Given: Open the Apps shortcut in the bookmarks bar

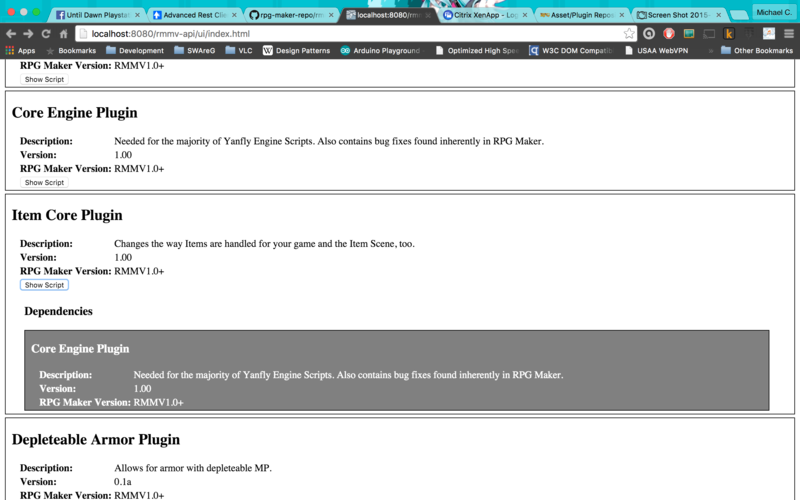Looking at the screenshot, I should 20,50.
